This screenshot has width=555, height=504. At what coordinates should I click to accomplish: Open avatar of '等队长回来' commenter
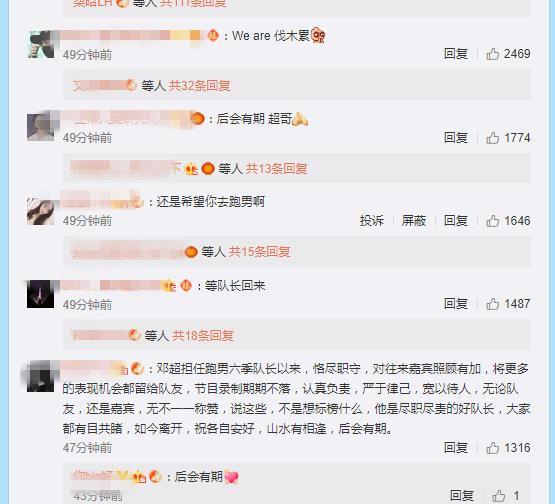pos(41,294)
